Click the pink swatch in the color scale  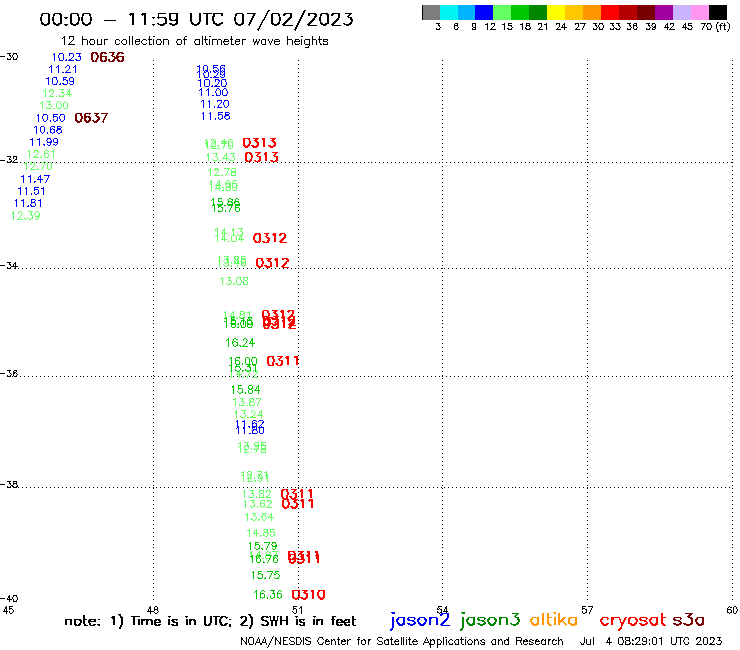pyautogui.click(x=699, y=12)
